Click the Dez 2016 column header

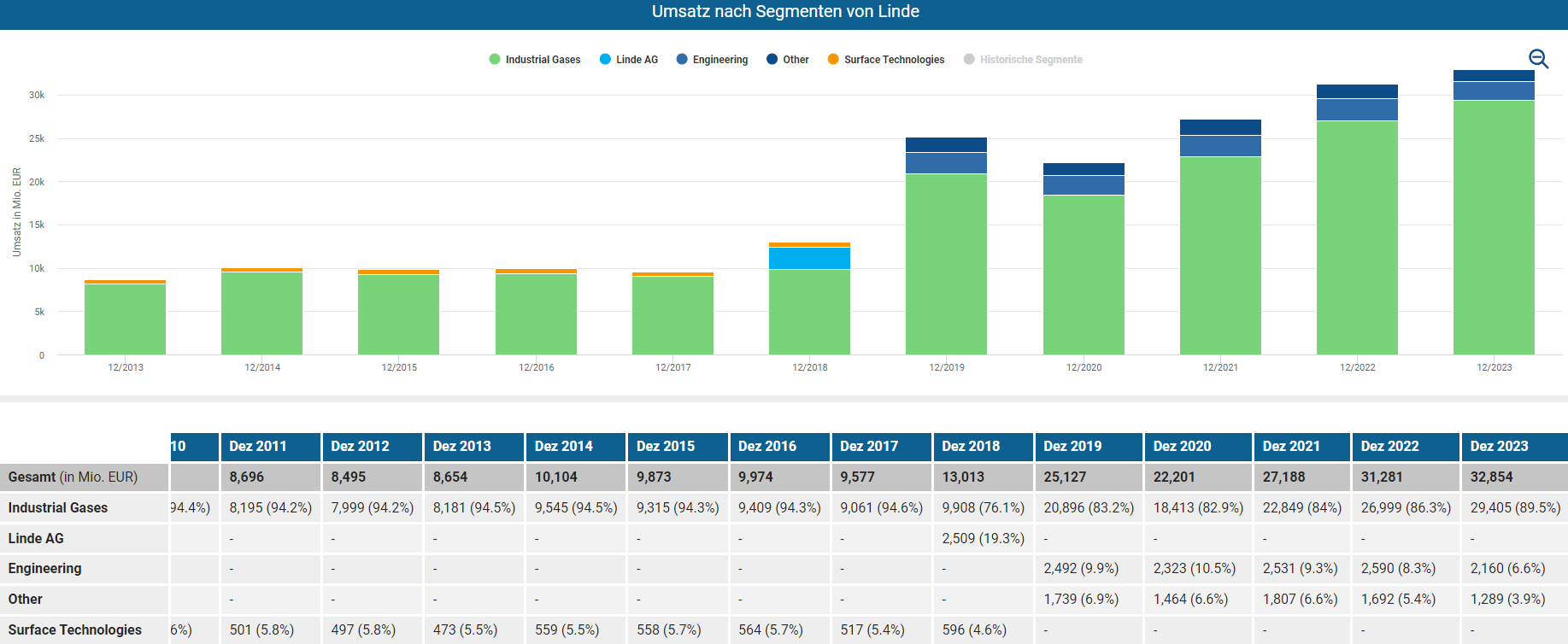(779, 447)
